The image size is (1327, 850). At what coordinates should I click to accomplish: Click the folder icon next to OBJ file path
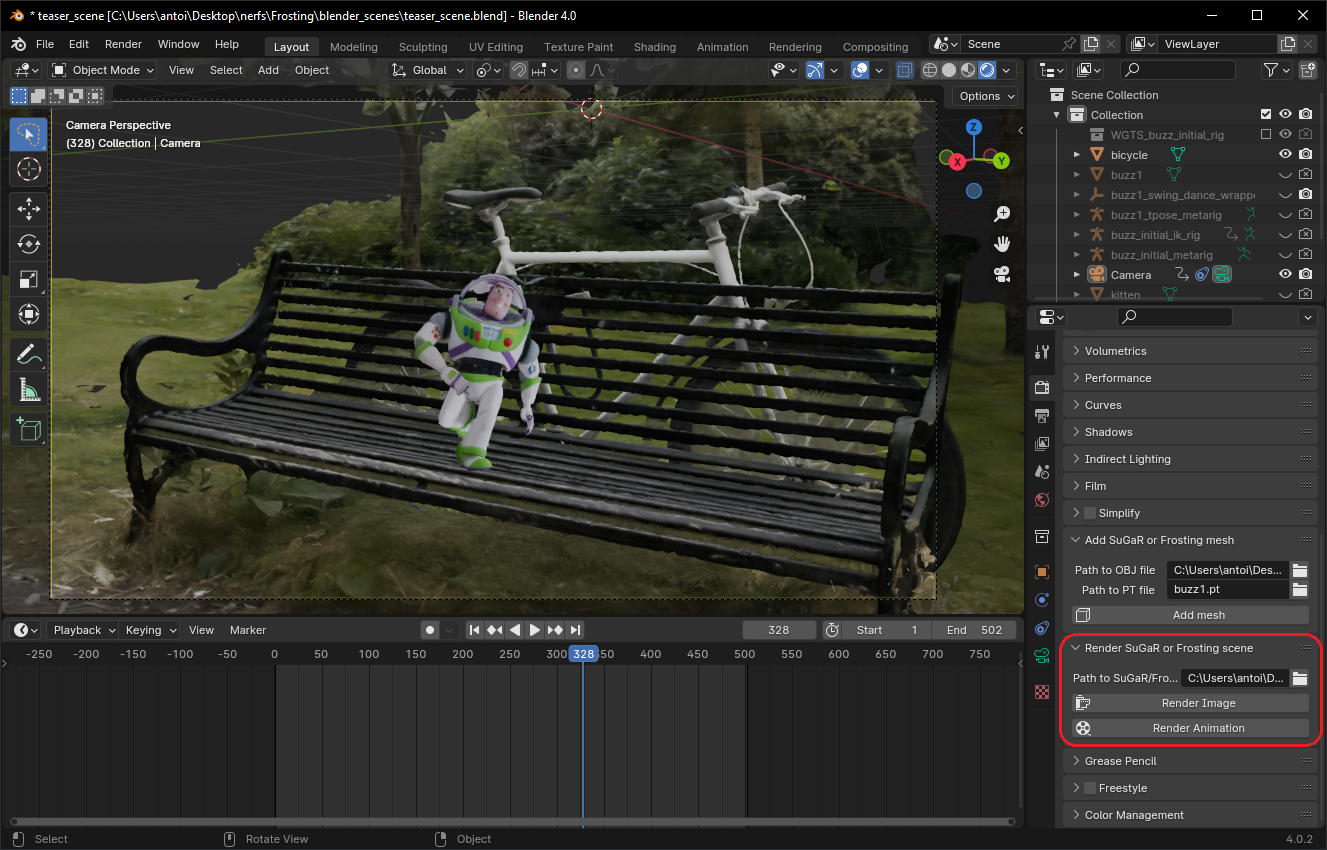click(x=1299, y=570)
